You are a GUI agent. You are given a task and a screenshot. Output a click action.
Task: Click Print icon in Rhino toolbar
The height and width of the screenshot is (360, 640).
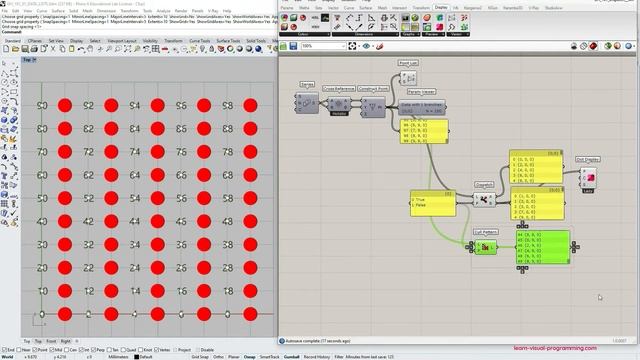tap(34, 49)
